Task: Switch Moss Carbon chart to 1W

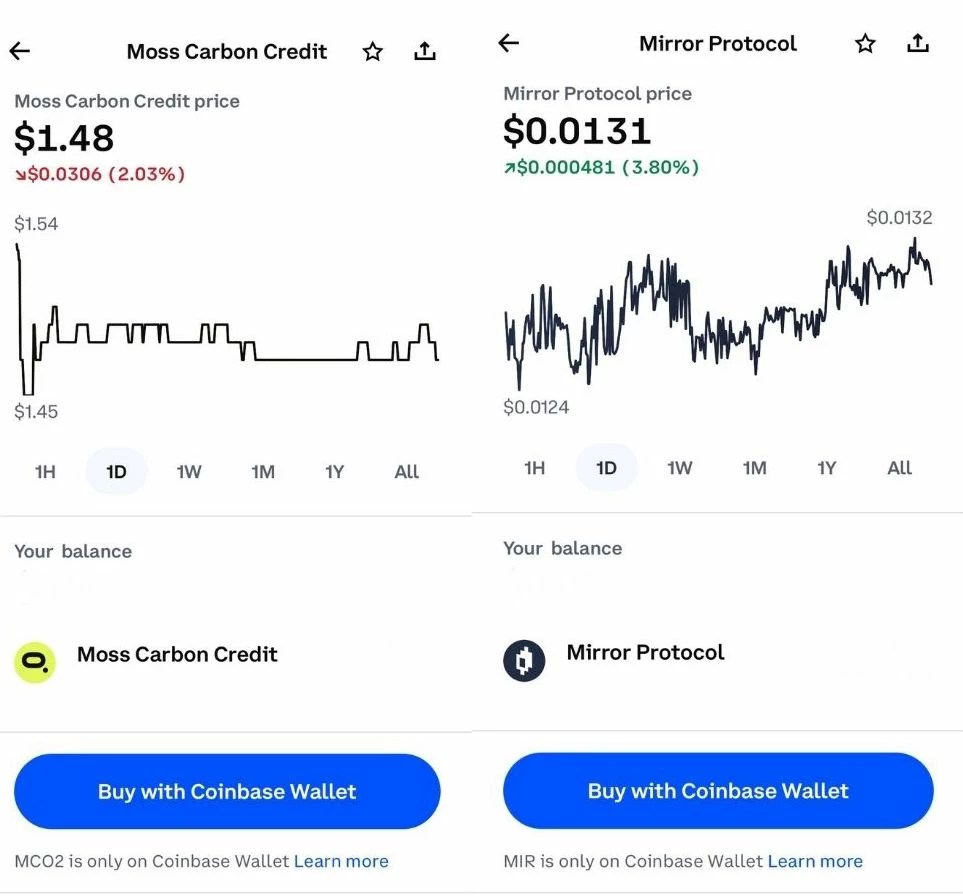Action: point(189,472)
